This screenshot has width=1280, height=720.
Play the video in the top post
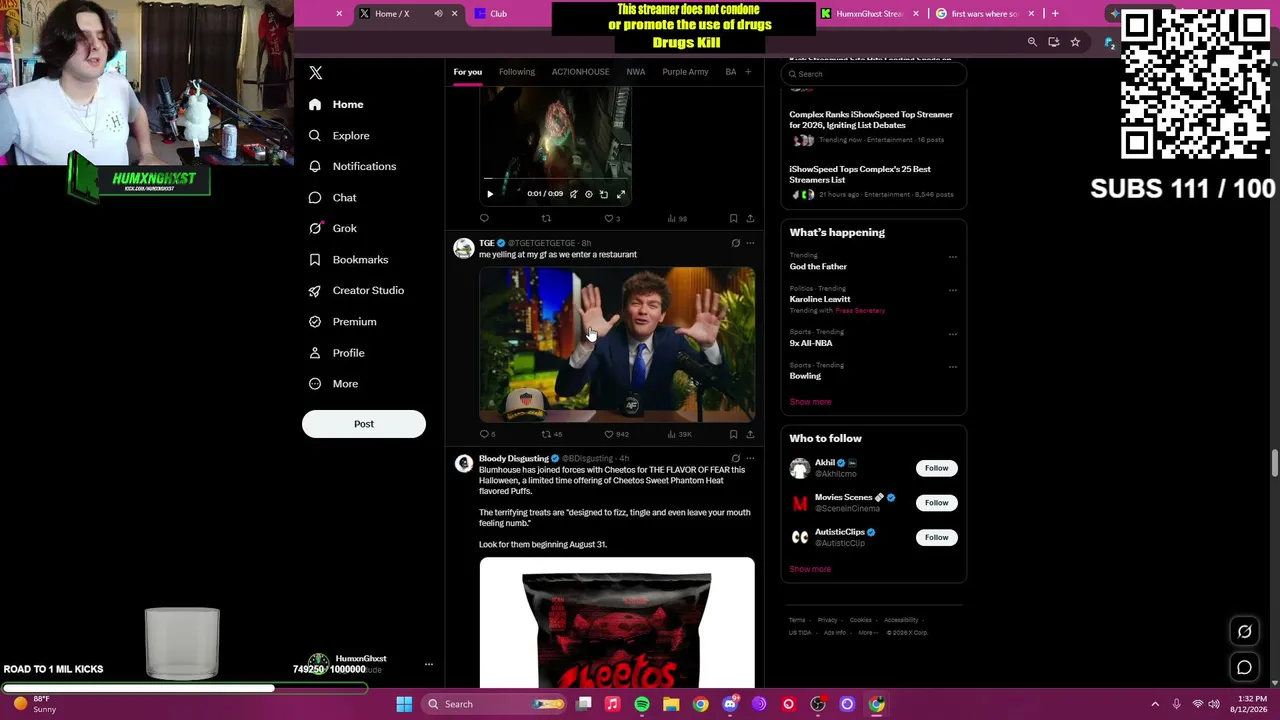click(x=490, y=194)
